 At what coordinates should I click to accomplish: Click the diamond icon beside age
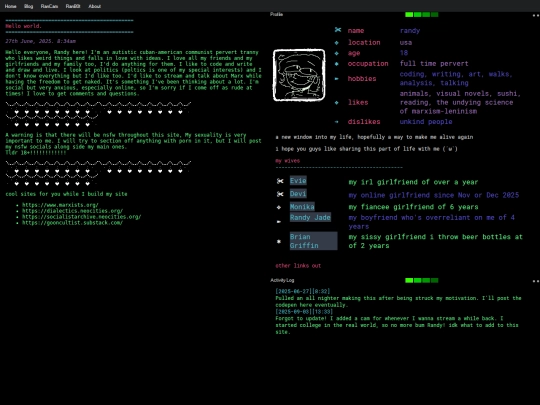(x=337, y=53)
